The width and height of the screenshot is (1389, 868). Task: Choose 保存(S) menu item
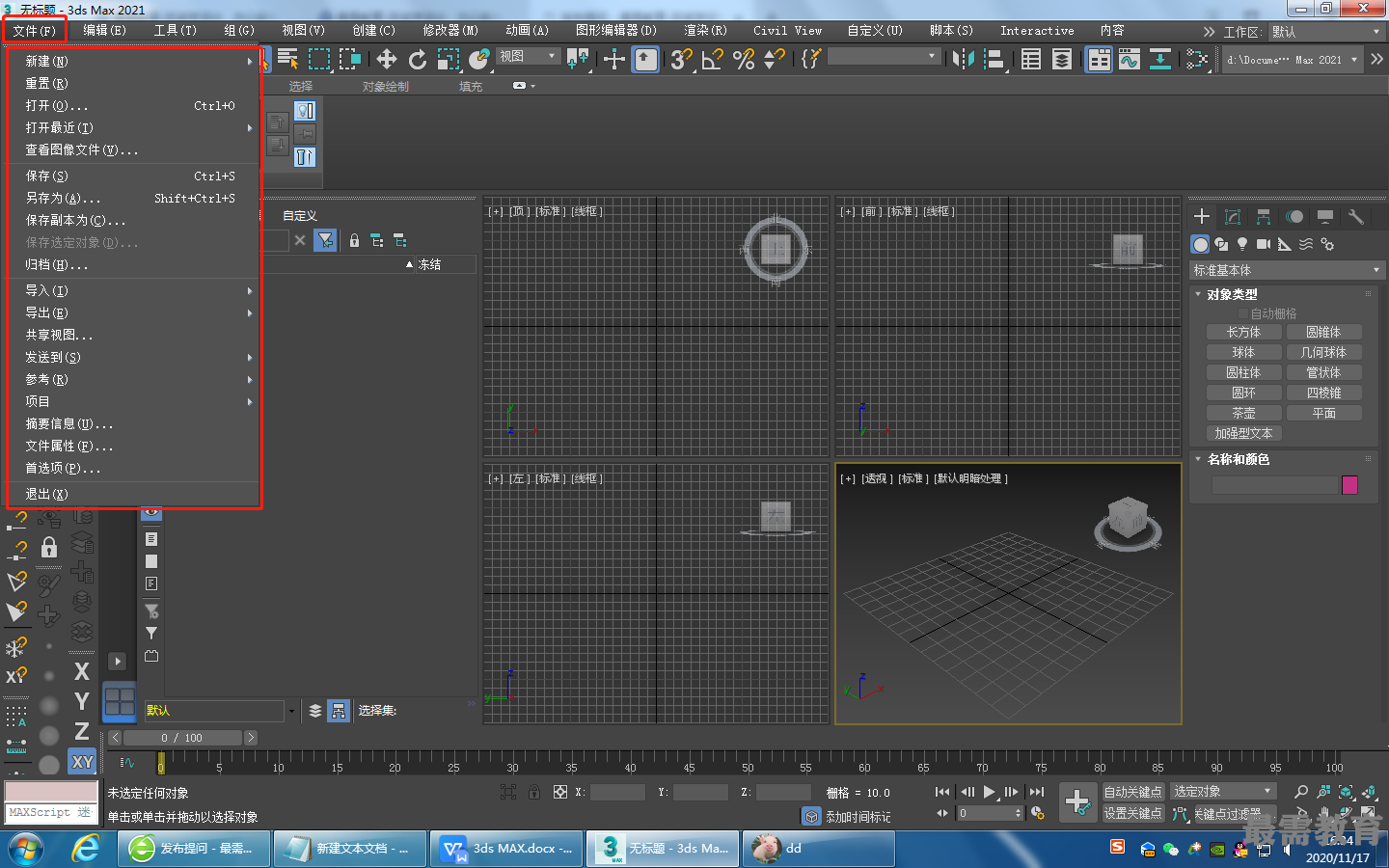pos(133,176)
